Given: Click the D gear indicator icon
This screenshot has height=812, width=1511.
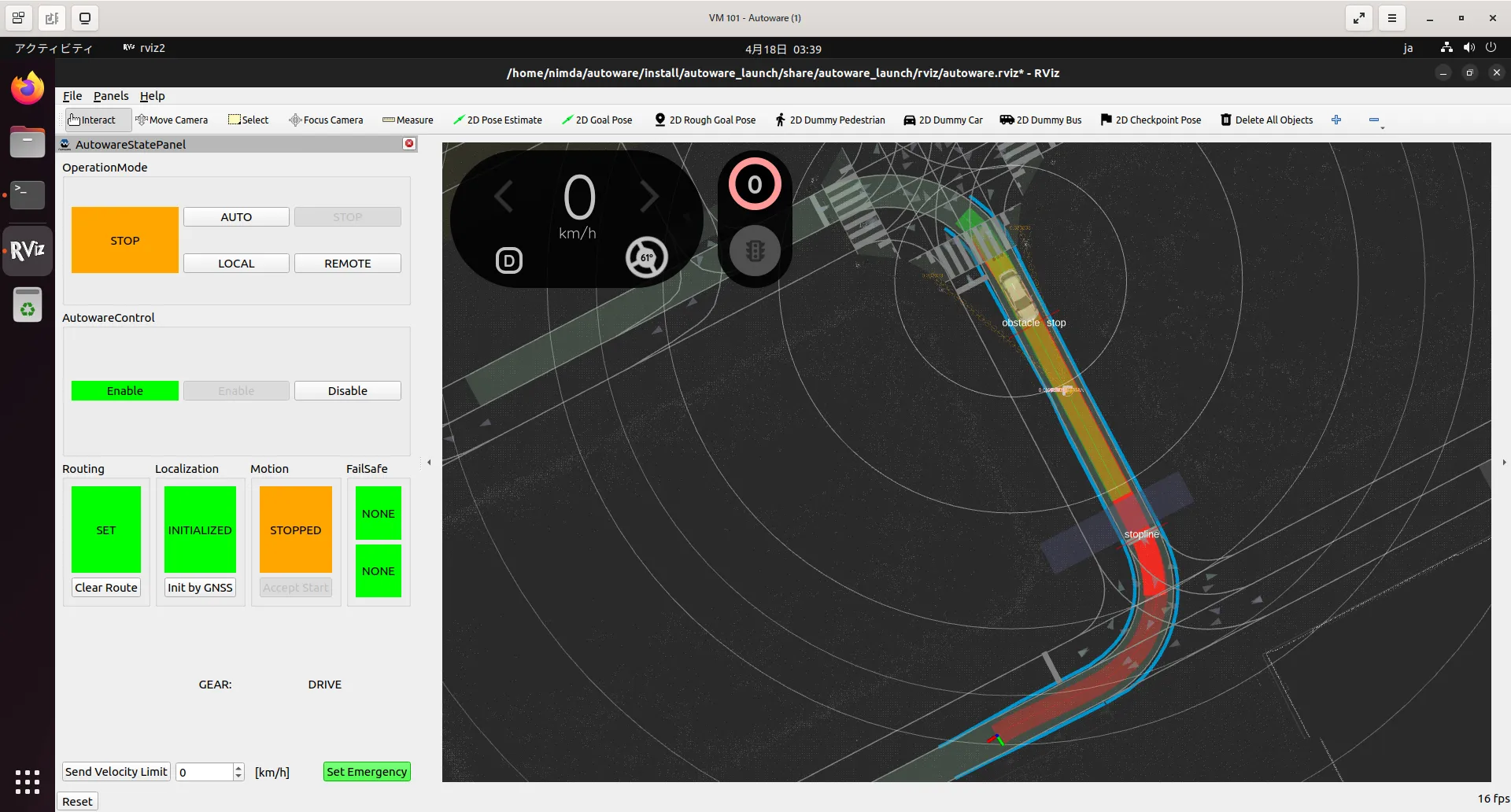Looking at the screenshot, I should (x=509, y=260).
